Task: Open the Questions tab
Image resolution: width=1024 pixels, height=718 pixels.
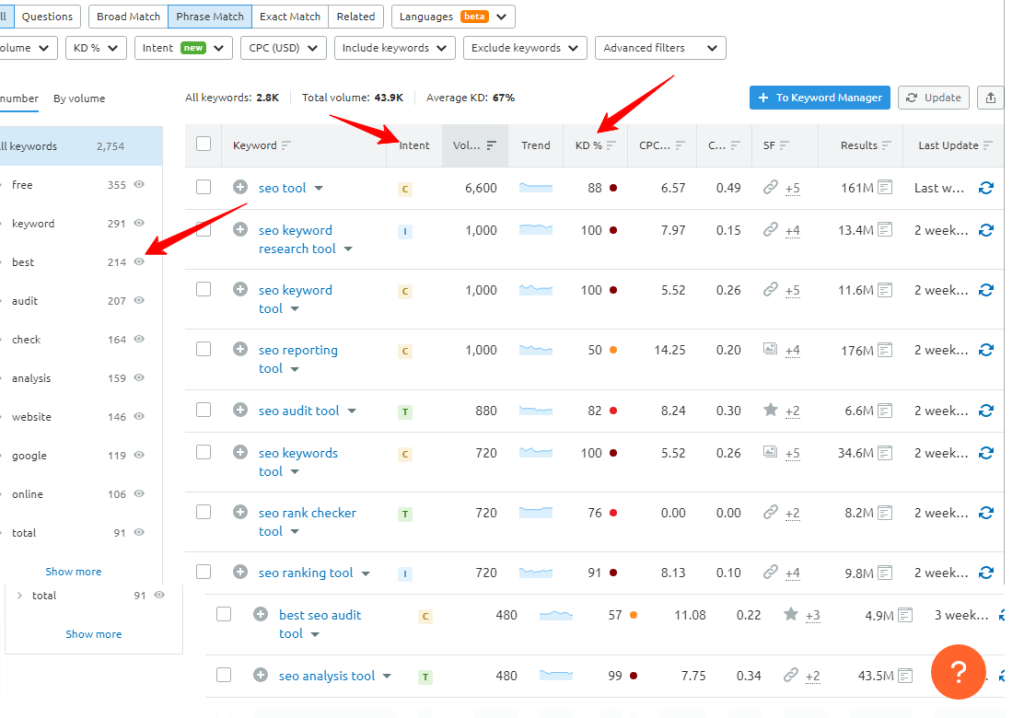Action: (x=47, y=16)
